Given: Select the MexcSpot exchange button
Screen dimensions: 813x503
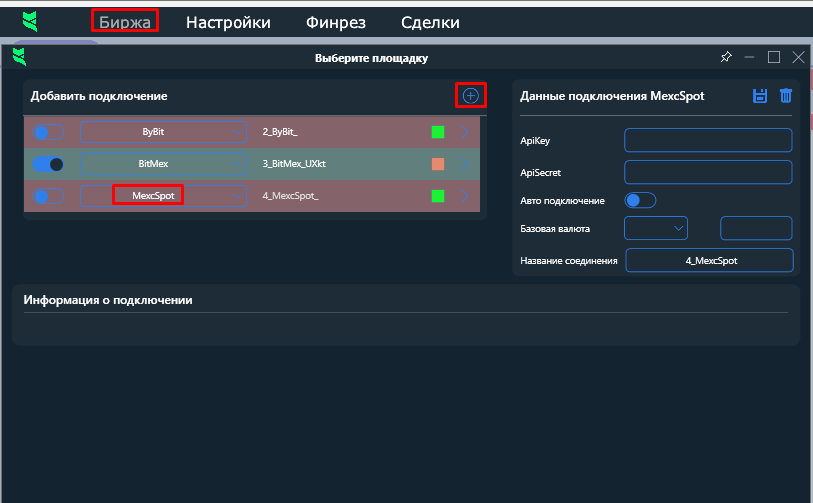Looking at the screenshot, I should coord(154,196).
